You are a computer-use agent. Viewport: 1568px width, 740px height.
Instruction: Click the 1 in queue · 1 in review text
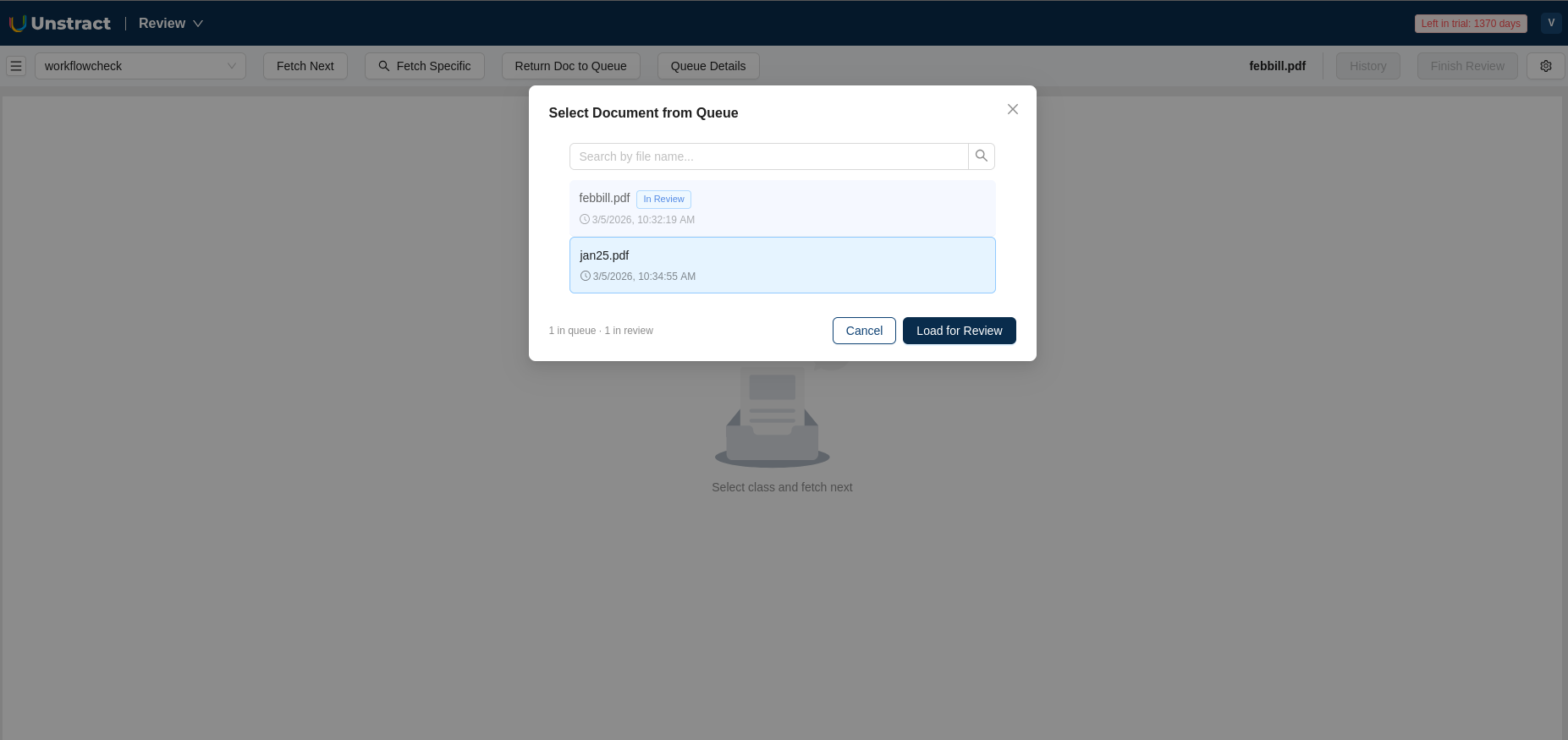point(601,331)
